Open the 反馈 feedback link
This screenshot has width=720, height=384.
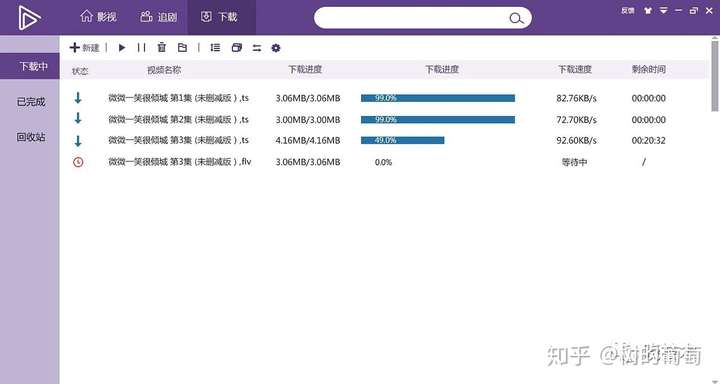(x=628, y=11)
